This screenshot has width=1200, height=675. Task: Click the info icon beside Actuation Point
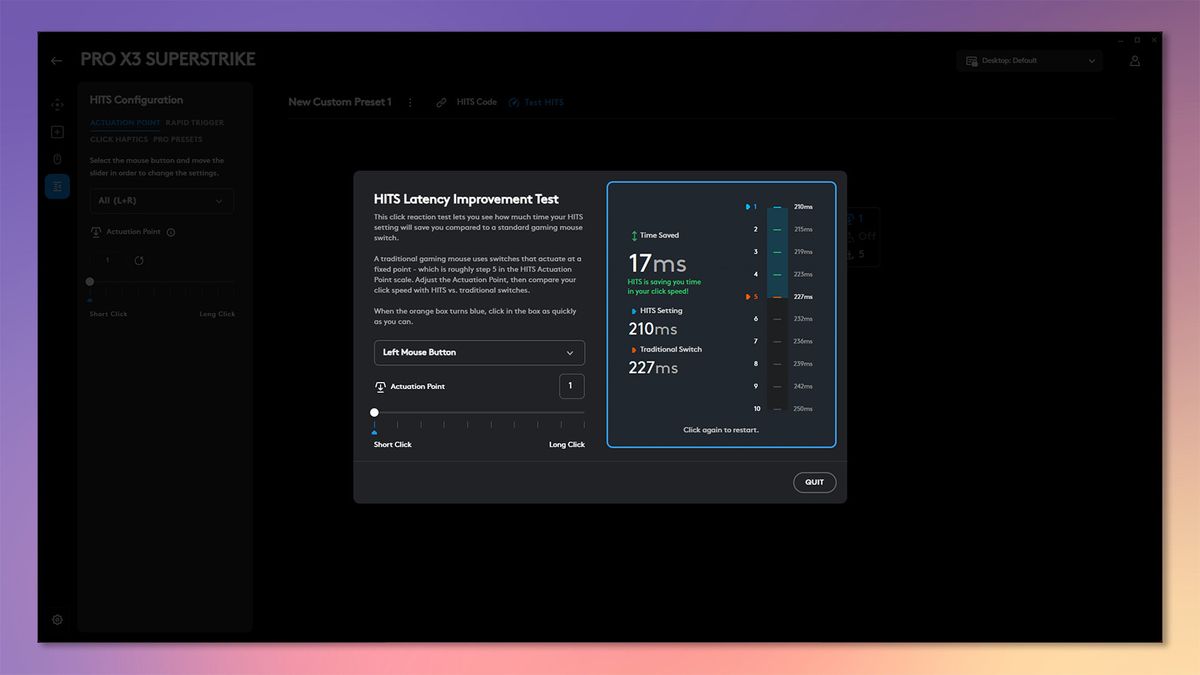point(171,232)
